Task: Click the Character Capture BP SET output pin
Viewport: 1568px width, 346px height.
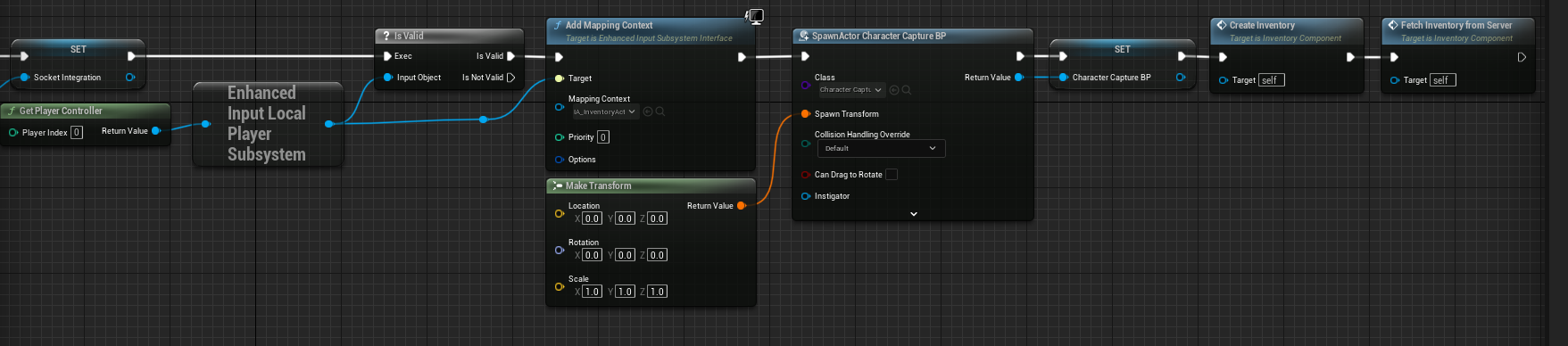Action: (x=1180, y=78)
